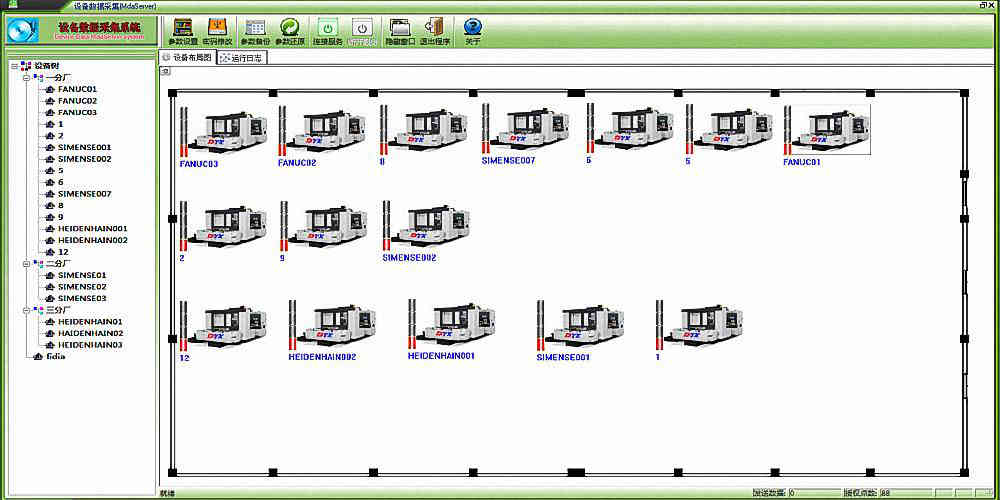Click the 设备树 root label
The height and width of the screenshot is (500, 1000).
pyautogui.click(x=47, y=66)
